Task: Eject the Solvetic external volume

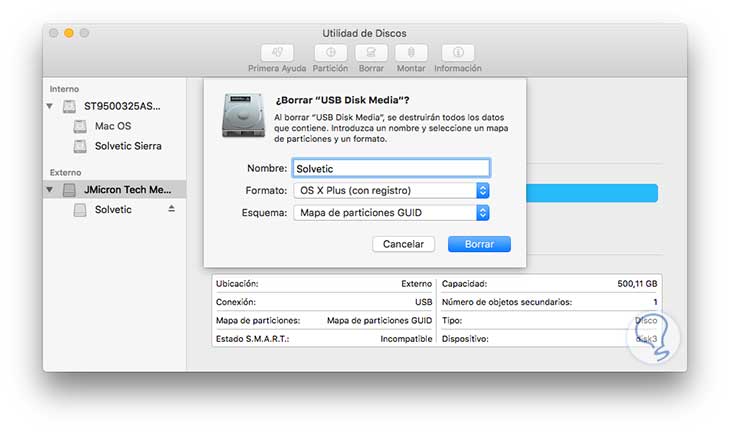Action: (172, 209)
